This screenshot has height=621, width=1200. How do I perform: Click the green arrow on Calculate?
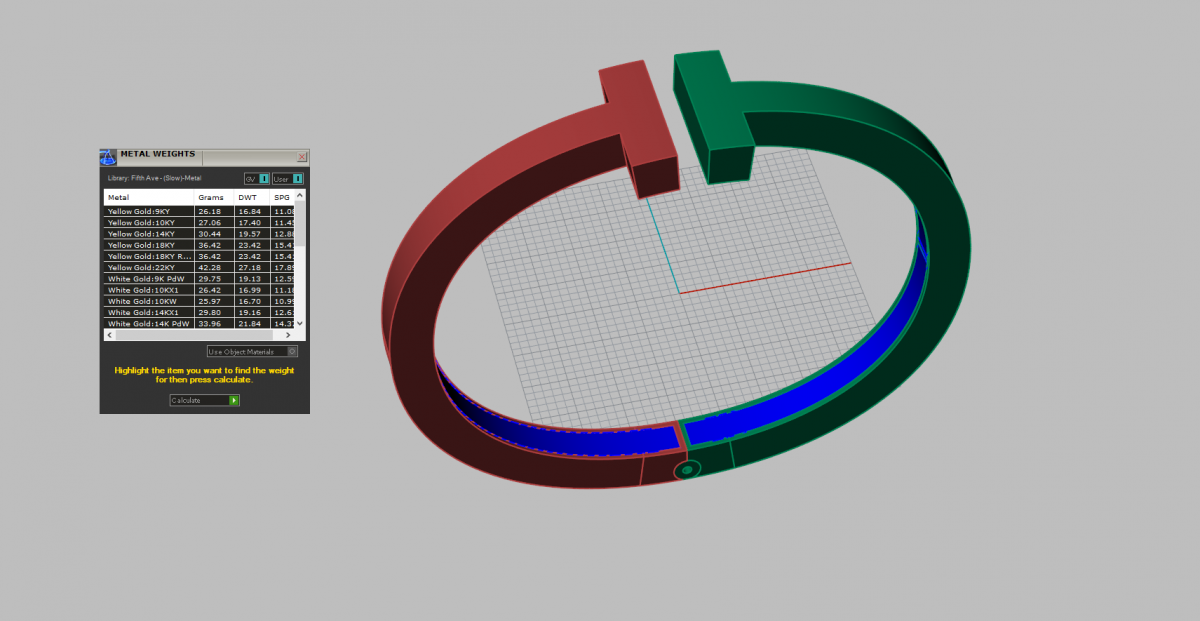234,400
